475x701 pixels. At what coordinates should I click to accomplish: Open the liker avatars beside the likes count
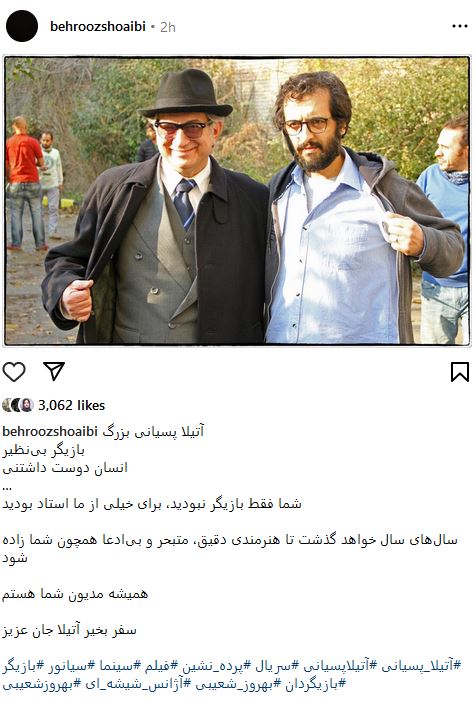(x=18, y=405)
